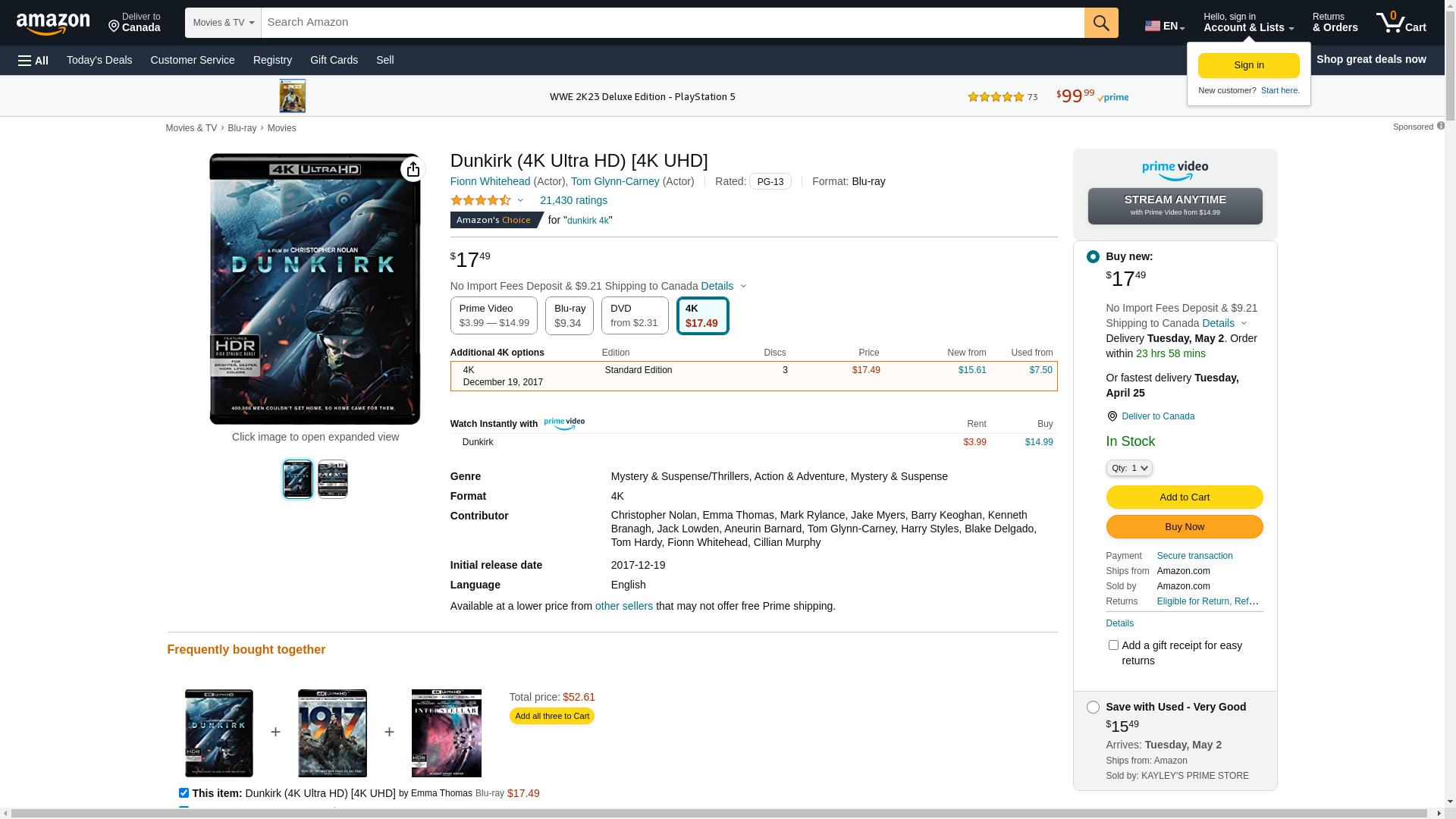Click the Prime Video logo beside Watch Instantly

[x=564, y=424]
